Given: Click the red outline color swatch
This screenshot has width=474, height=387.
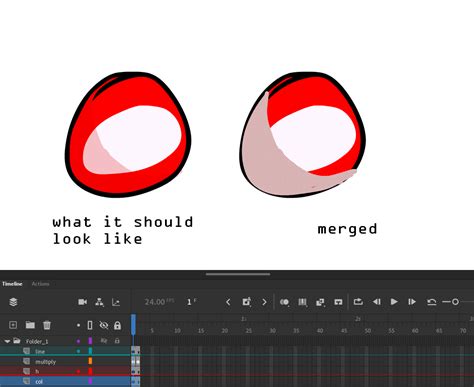Looking at the screenshot, I should [90, 371].
